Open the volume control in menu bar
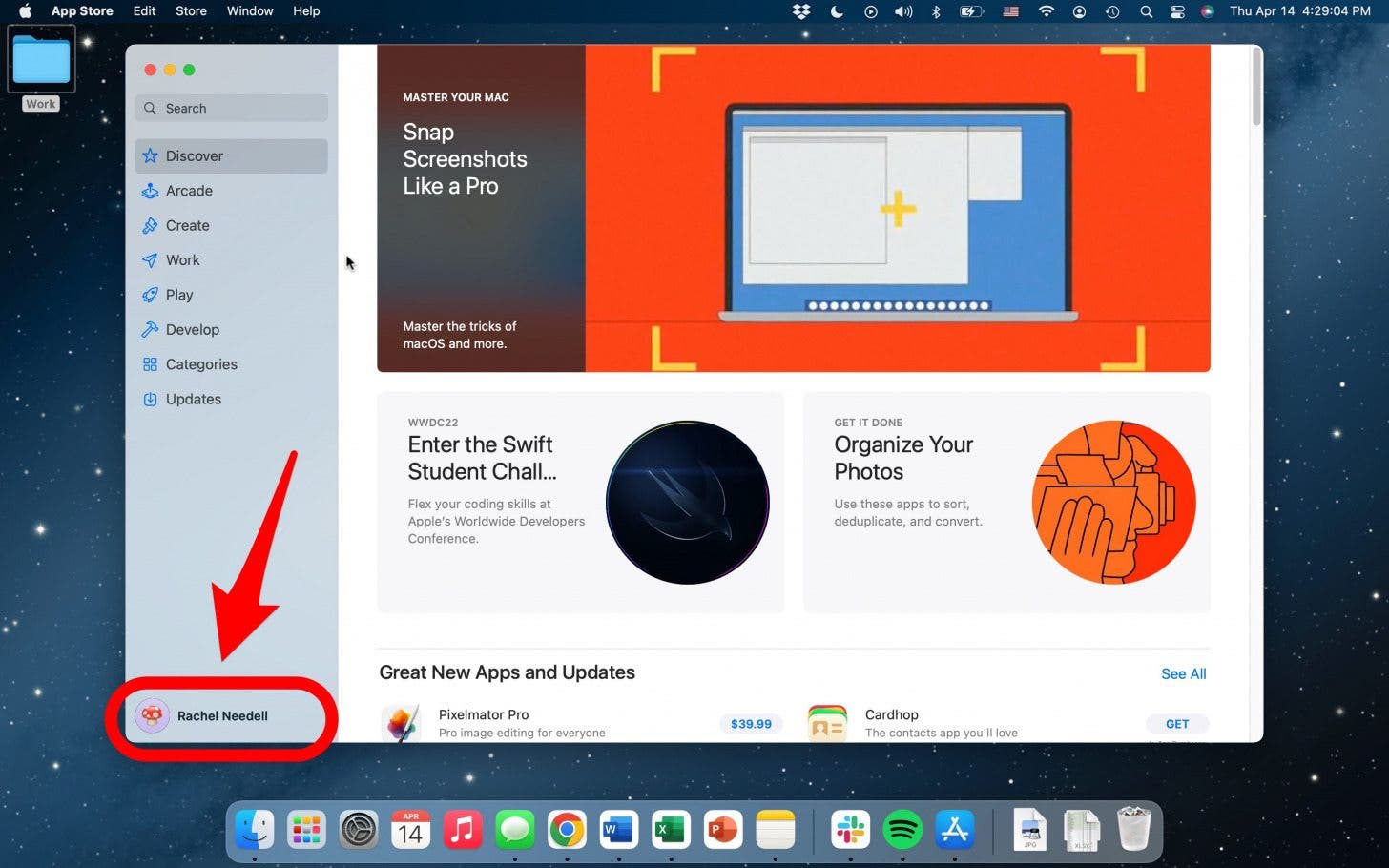Image resolution: width=1389 pixels, height=868 pixels. 903,11
